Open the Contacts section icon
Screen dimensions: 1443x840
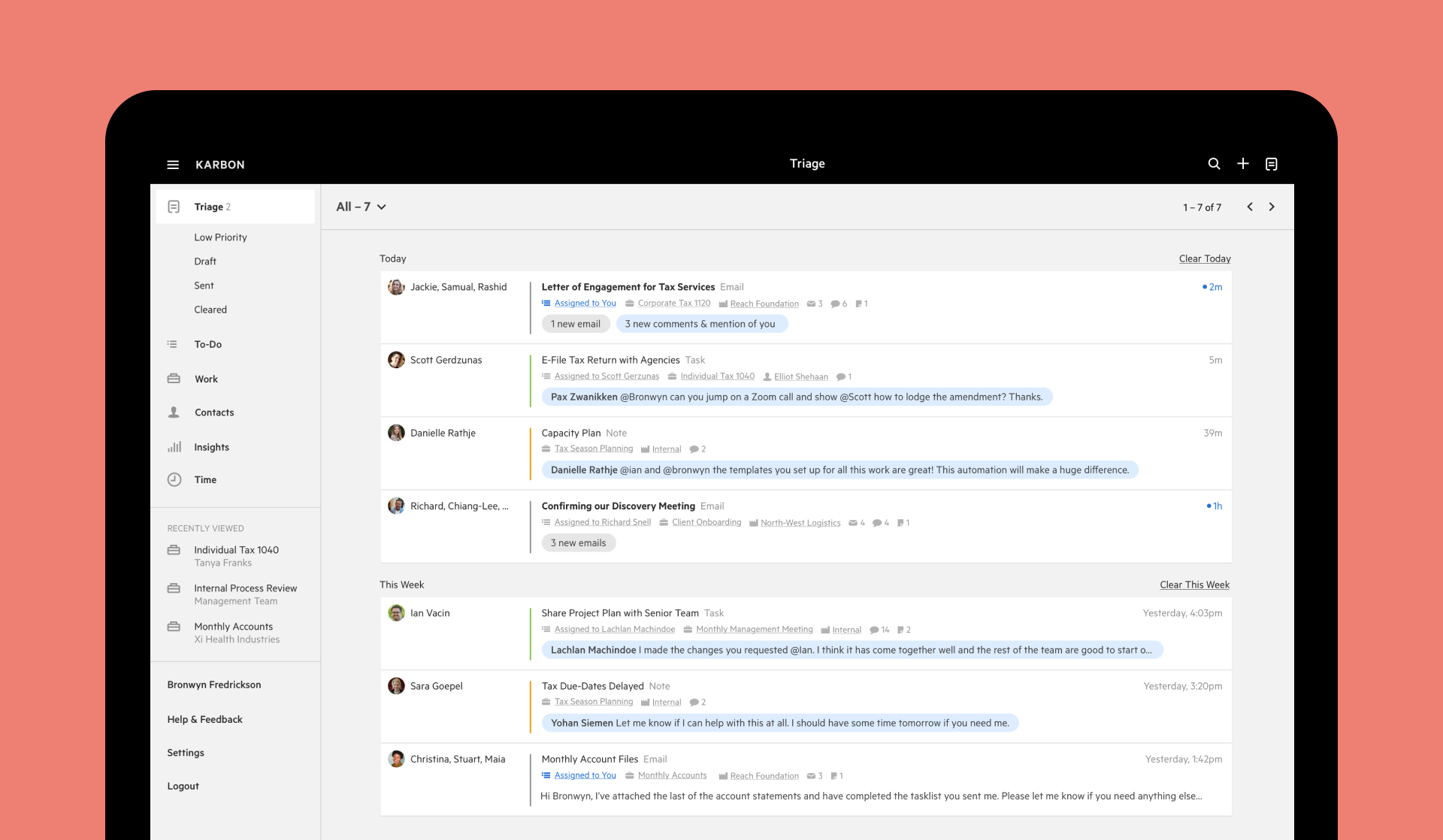tap(173, 412)
